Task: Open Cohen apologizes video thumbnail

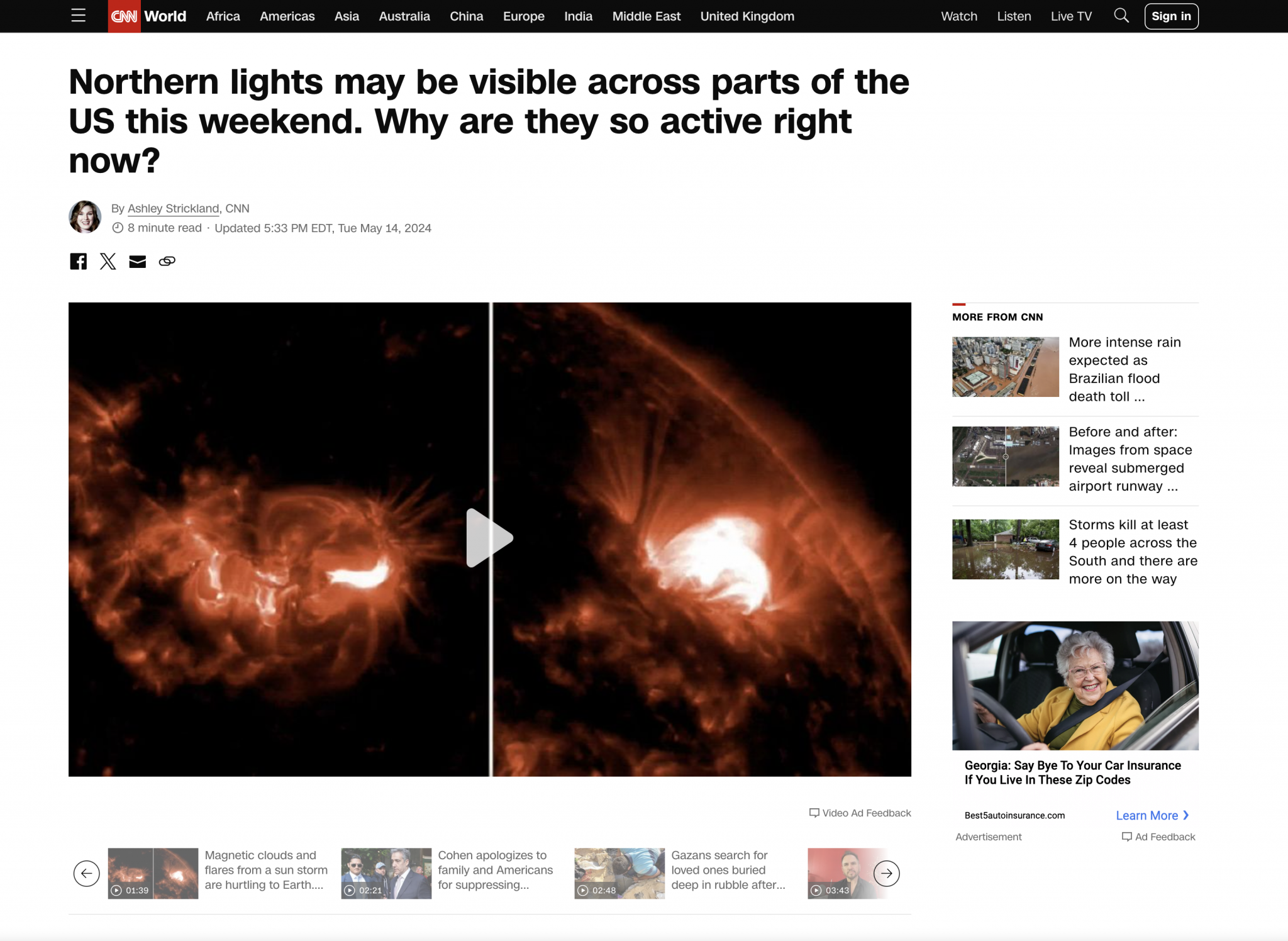Action: [x=386, y=873]
